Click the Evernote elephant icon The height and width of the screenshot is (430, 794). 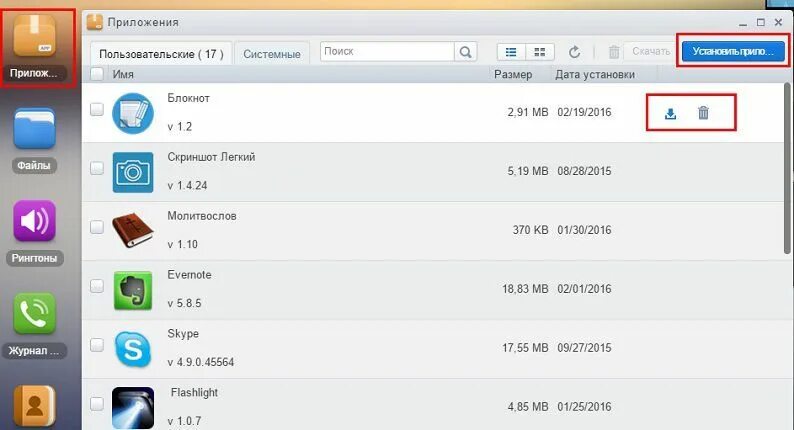point(133,290)
